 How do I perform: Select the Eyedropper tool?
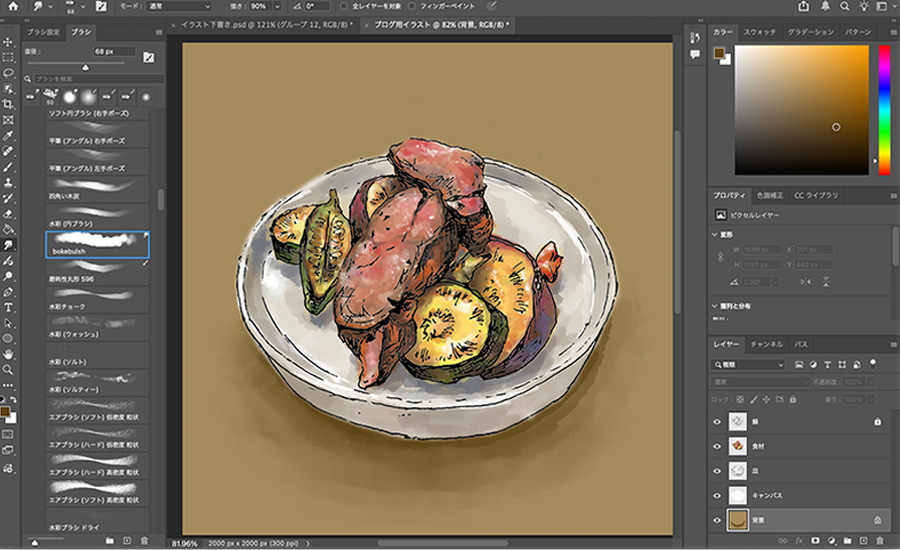[x=8, y=135]
